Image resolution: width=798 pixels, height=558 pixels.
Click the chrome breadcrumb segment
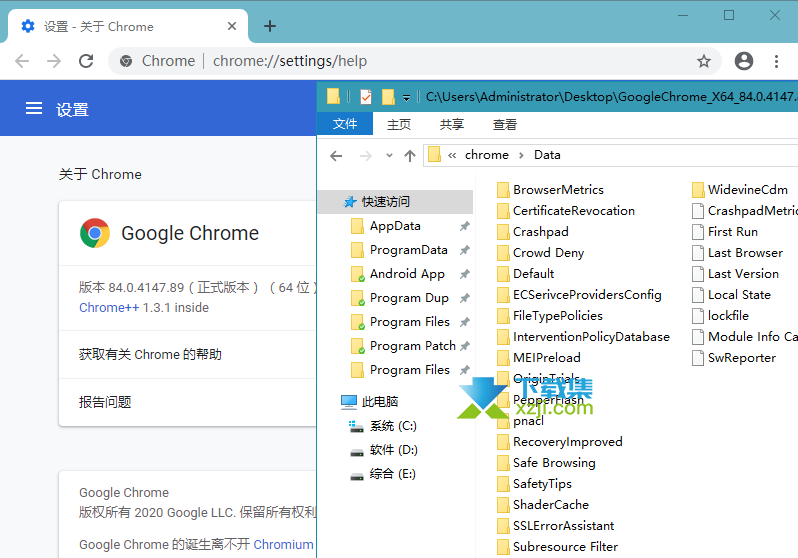click(x=487, y=155)
